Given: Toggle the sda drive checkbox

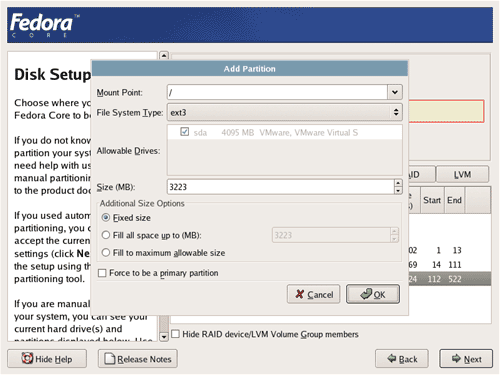Looking at the screenshot, I should tap(184, 132).
